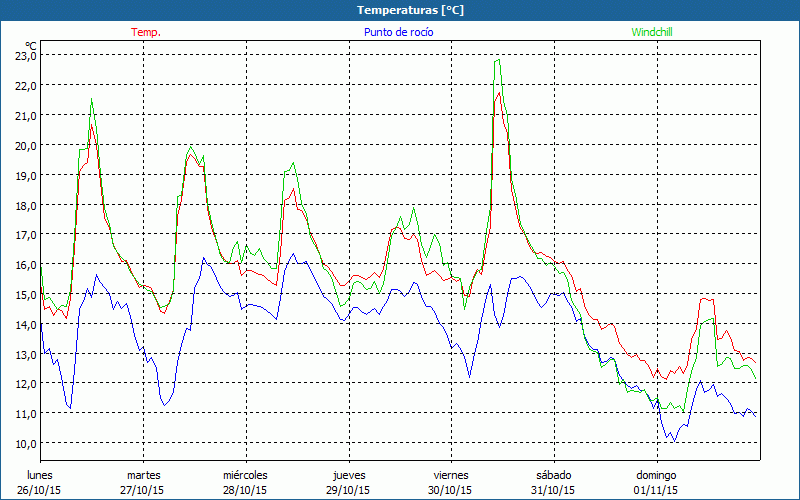Click the 18,0 tick label on the y-axis

(24, 205)
